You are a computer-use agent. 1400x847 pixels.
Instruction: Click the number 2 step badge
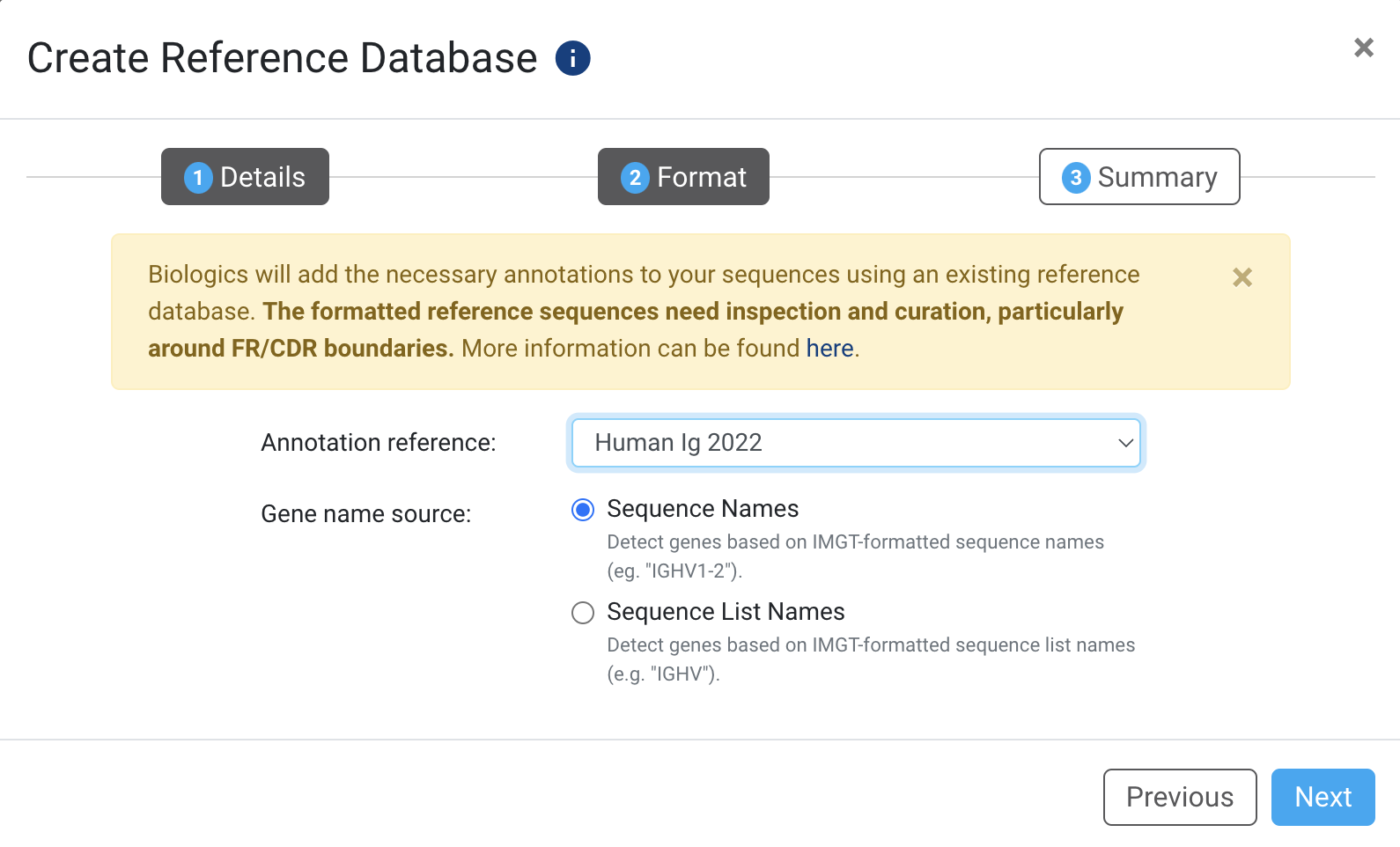point(635,178)
